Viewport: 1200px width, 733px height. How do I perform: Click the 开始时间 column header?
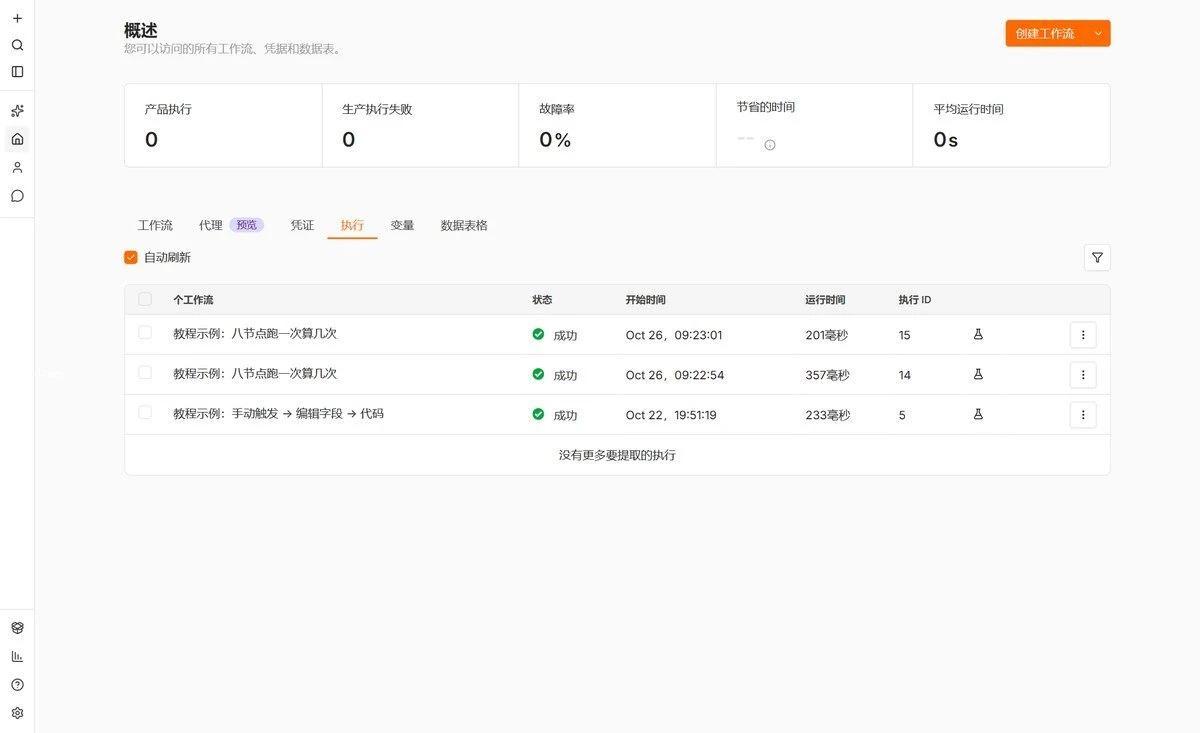(x=645, y=300)
